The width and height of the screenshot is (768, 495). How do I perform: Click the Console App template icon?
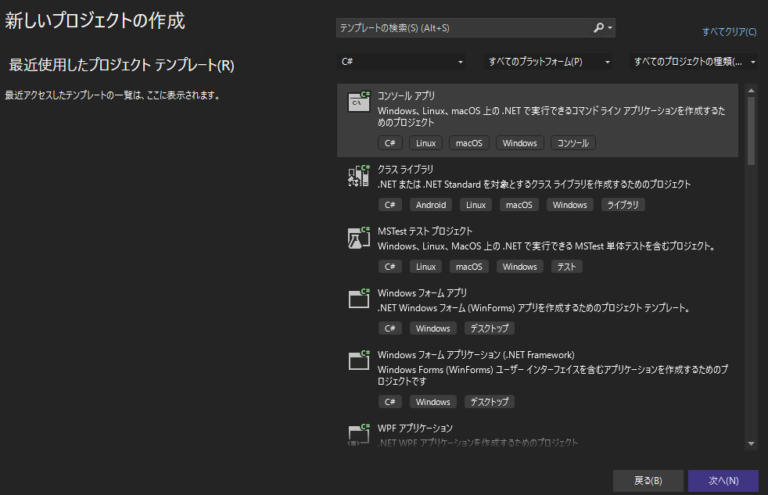(358, 101)
